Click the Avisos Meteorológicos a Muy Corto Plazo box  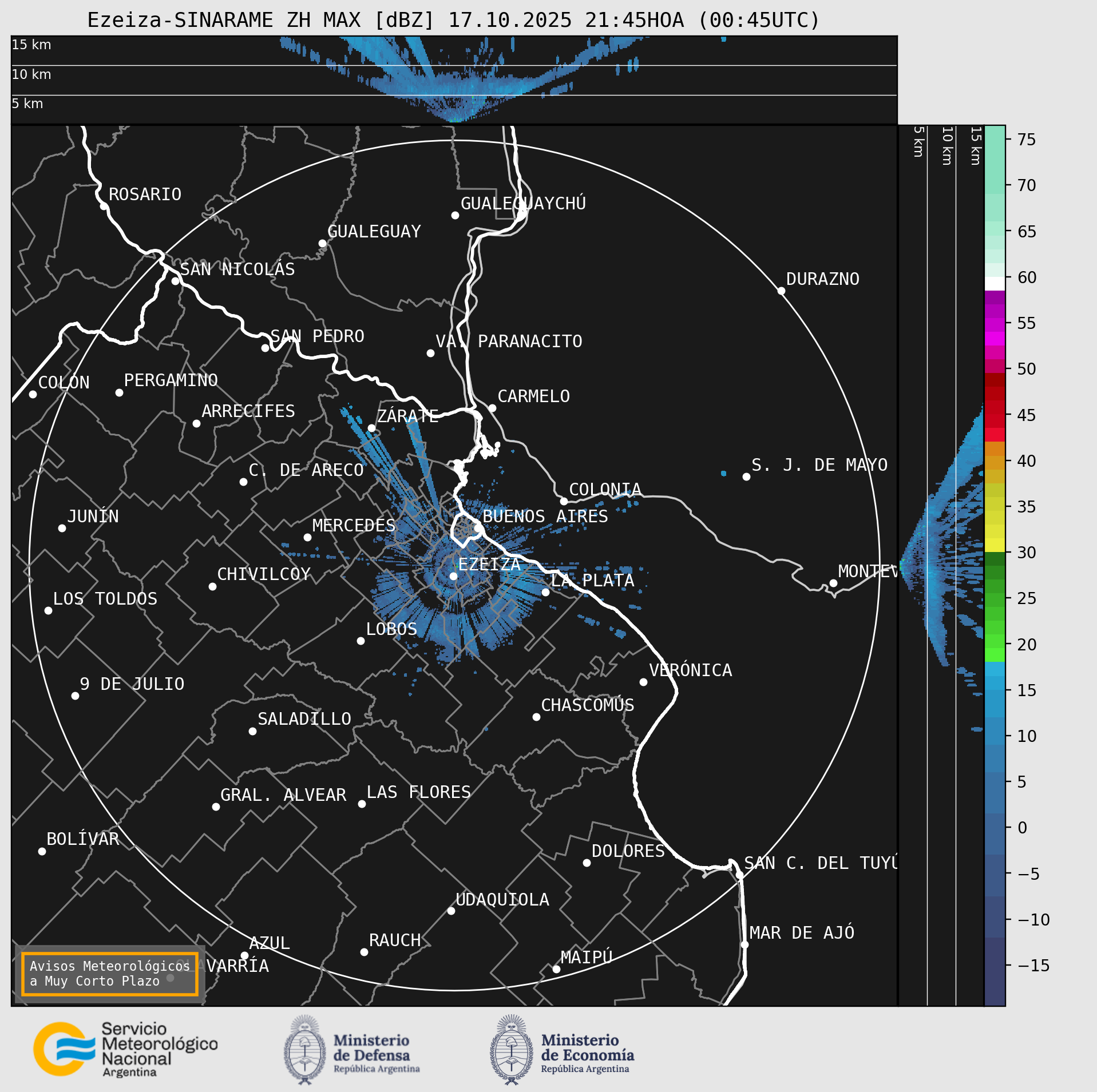click(109, 974)
